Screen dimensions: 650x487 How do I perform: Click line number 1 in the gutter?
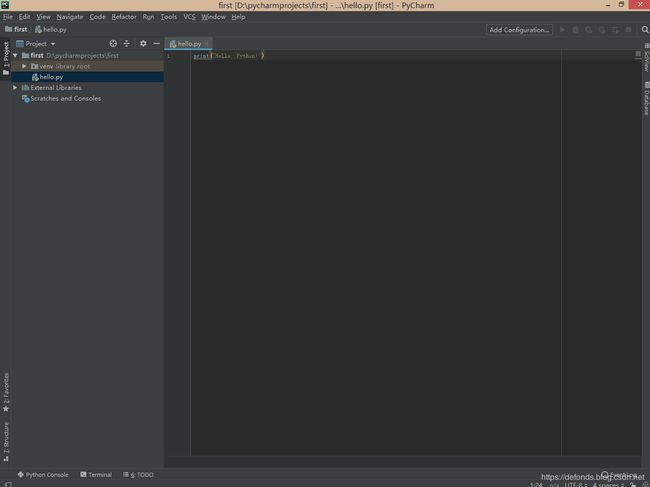(x=168, y=56)
